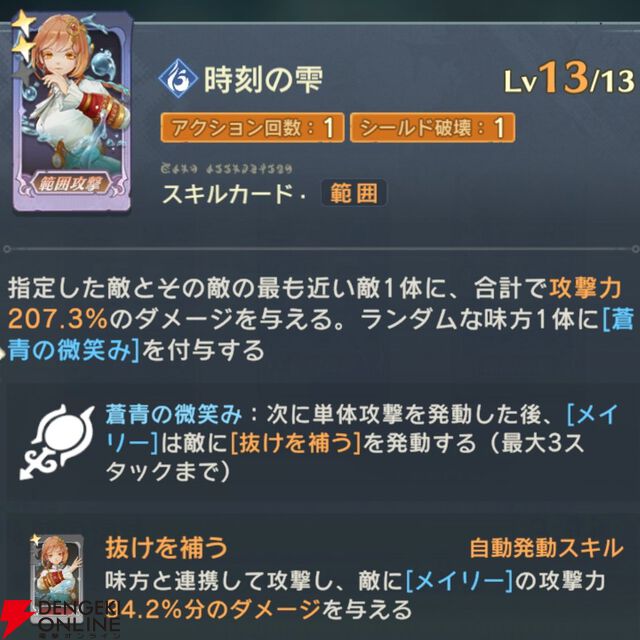Tap the large 範囲攻撃 skill card portrait
This screenshot has width=640, height=640.
[x=72, y=111]
